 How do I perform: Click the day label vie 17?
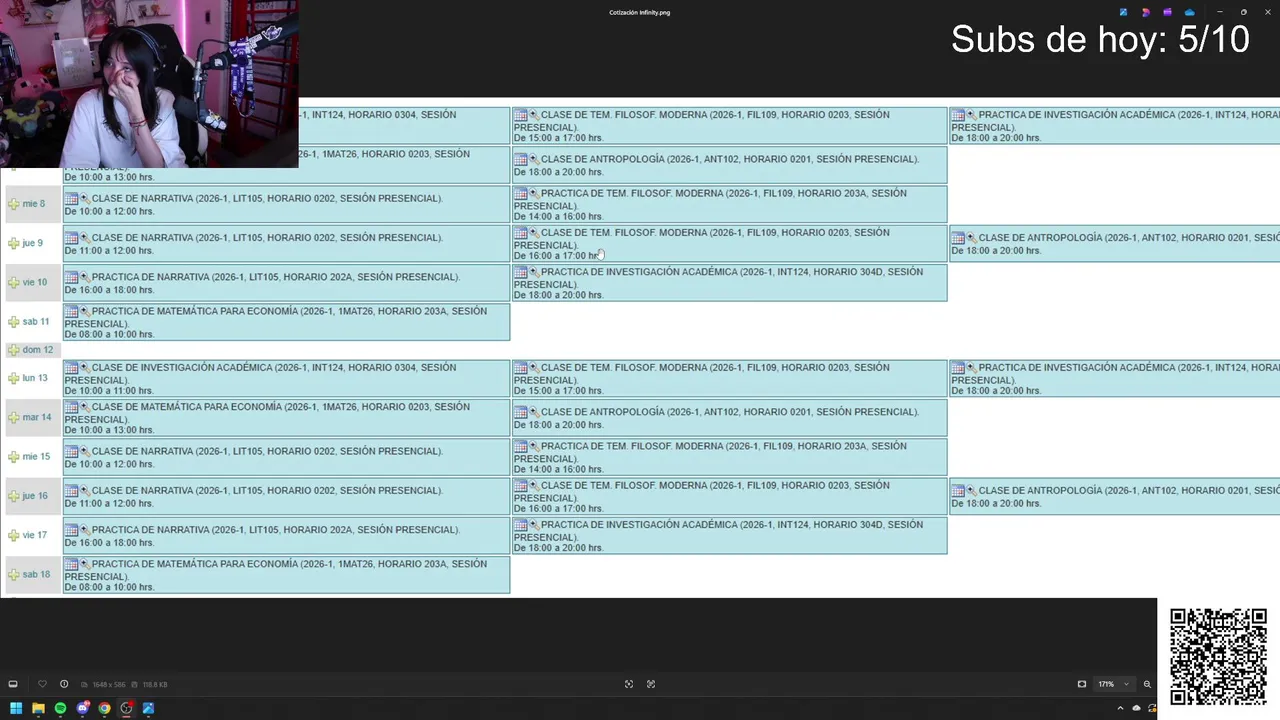(35, 535)
